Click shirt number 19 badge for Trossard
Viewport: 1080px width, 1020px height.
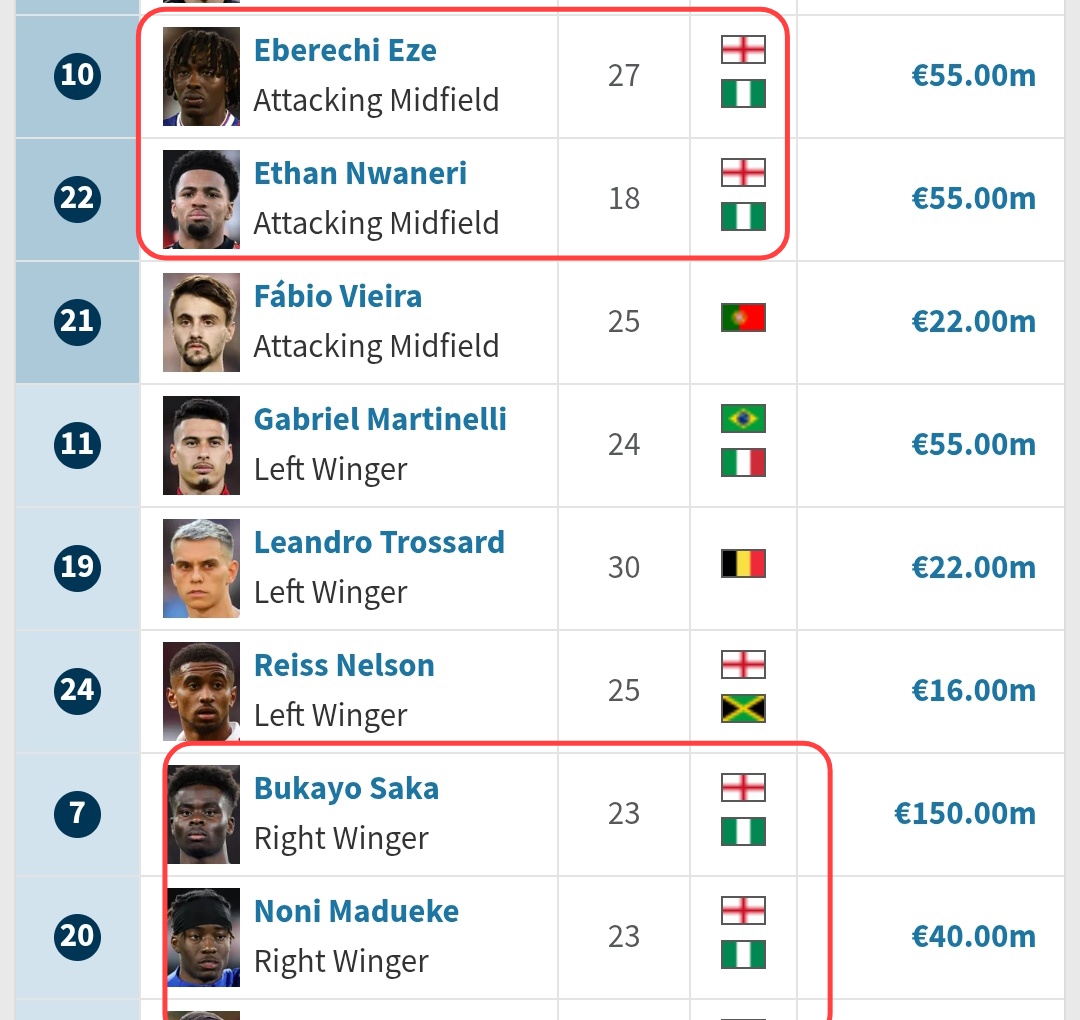pyautogui.click(x=77, y=568)
